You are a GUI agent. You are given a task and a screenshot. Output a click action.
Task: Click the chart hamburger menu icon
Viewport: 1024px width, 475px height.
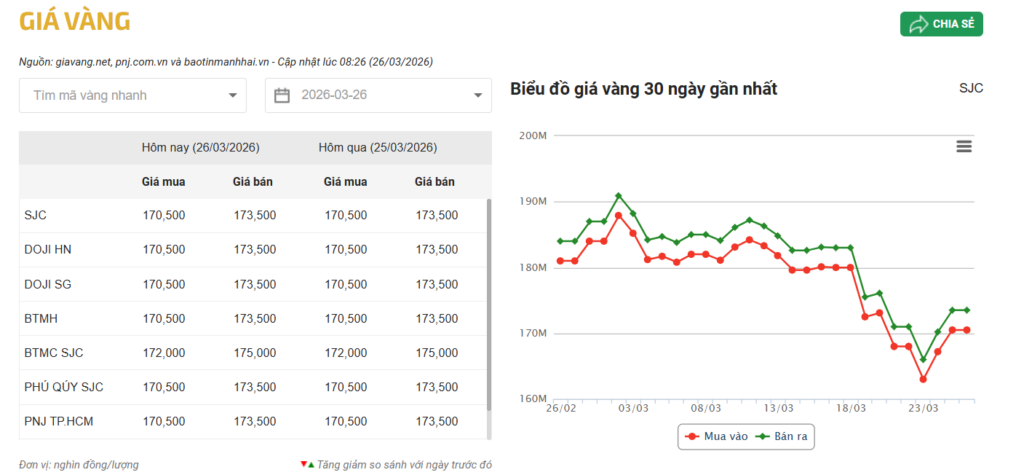pyautogui.click(x=964, y=147)
